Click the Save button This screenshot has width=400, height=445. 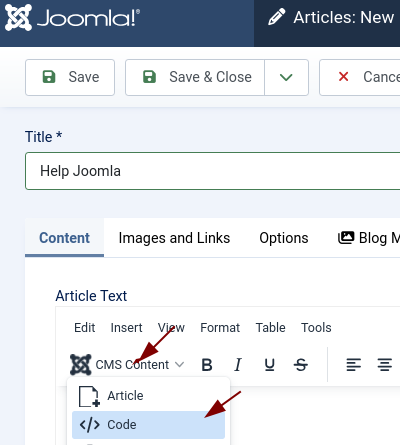coord(70,77)
